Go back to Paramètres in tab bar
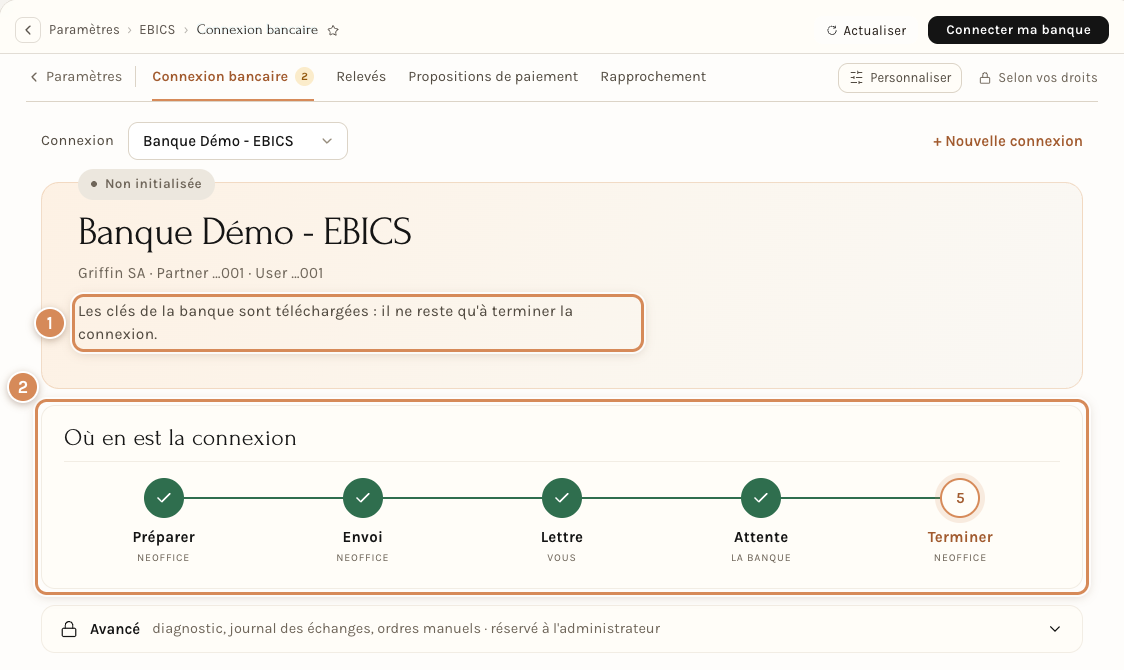Screen dimensions: 1124x670 pos(76,77)
